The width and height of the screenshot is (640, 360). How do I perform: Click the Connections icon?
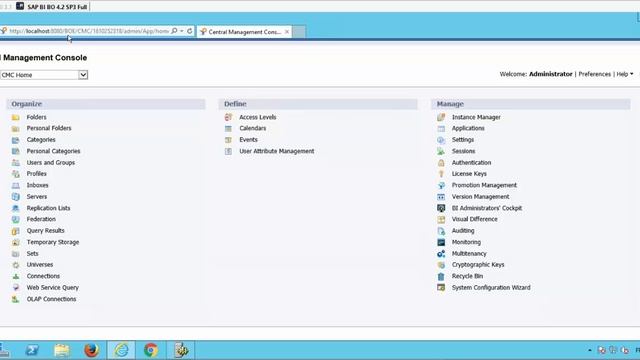point(16,276)
